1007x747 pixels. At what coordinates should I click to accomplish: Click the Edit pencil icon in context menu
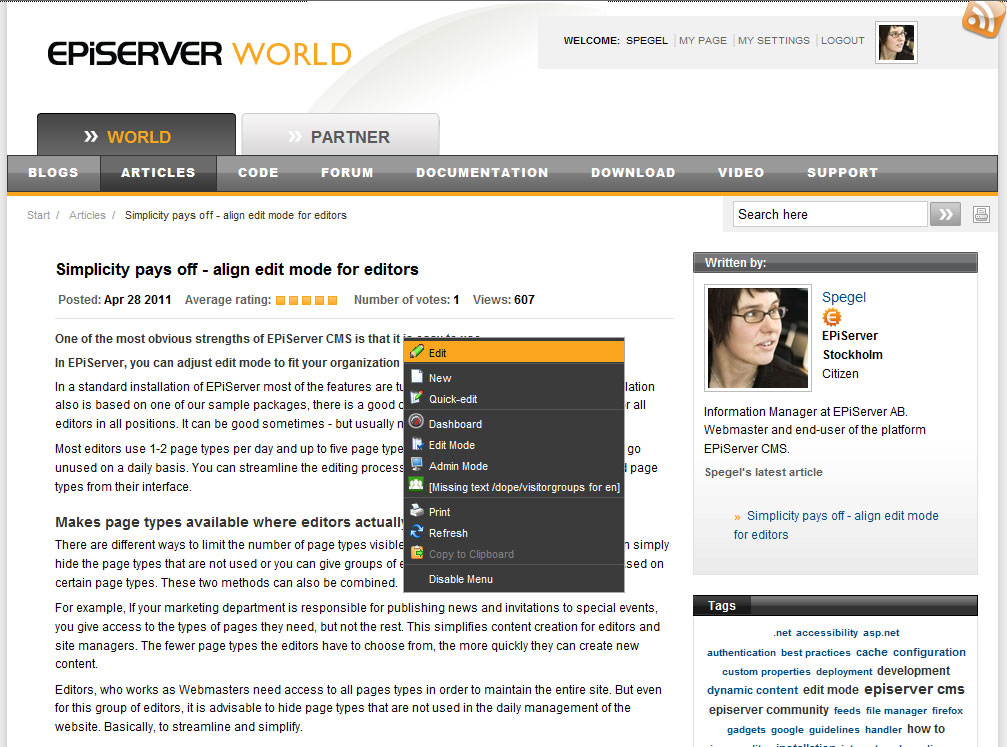pos(417,352)
